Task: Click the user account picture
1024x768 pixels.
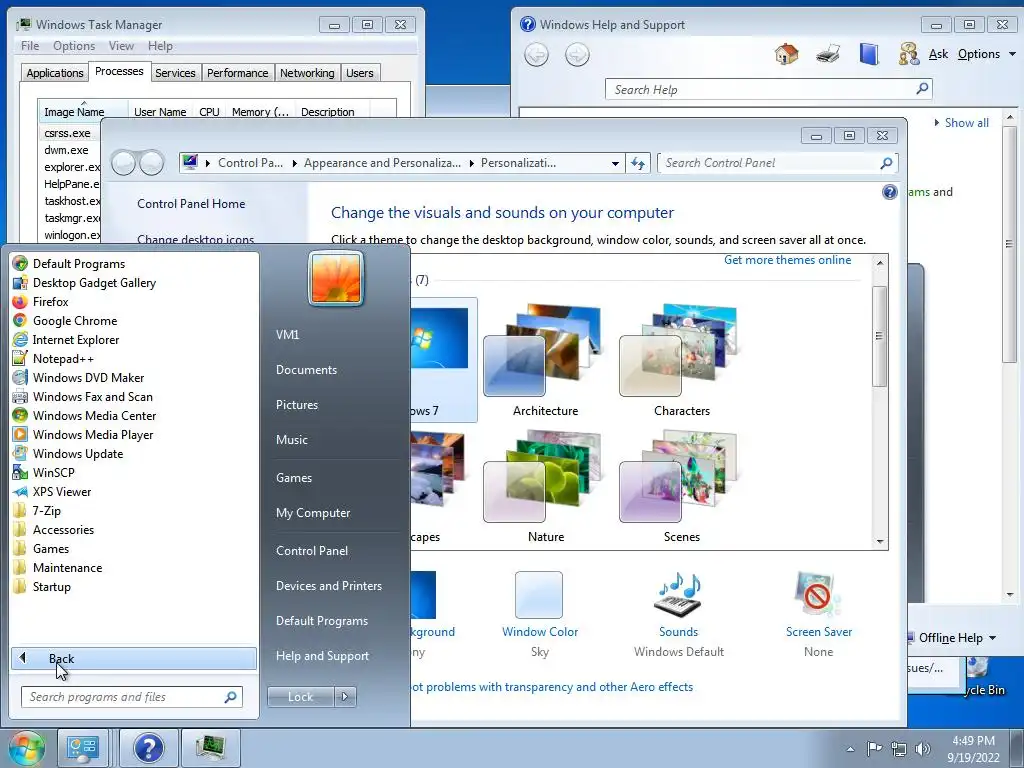Action: (336, 278)
